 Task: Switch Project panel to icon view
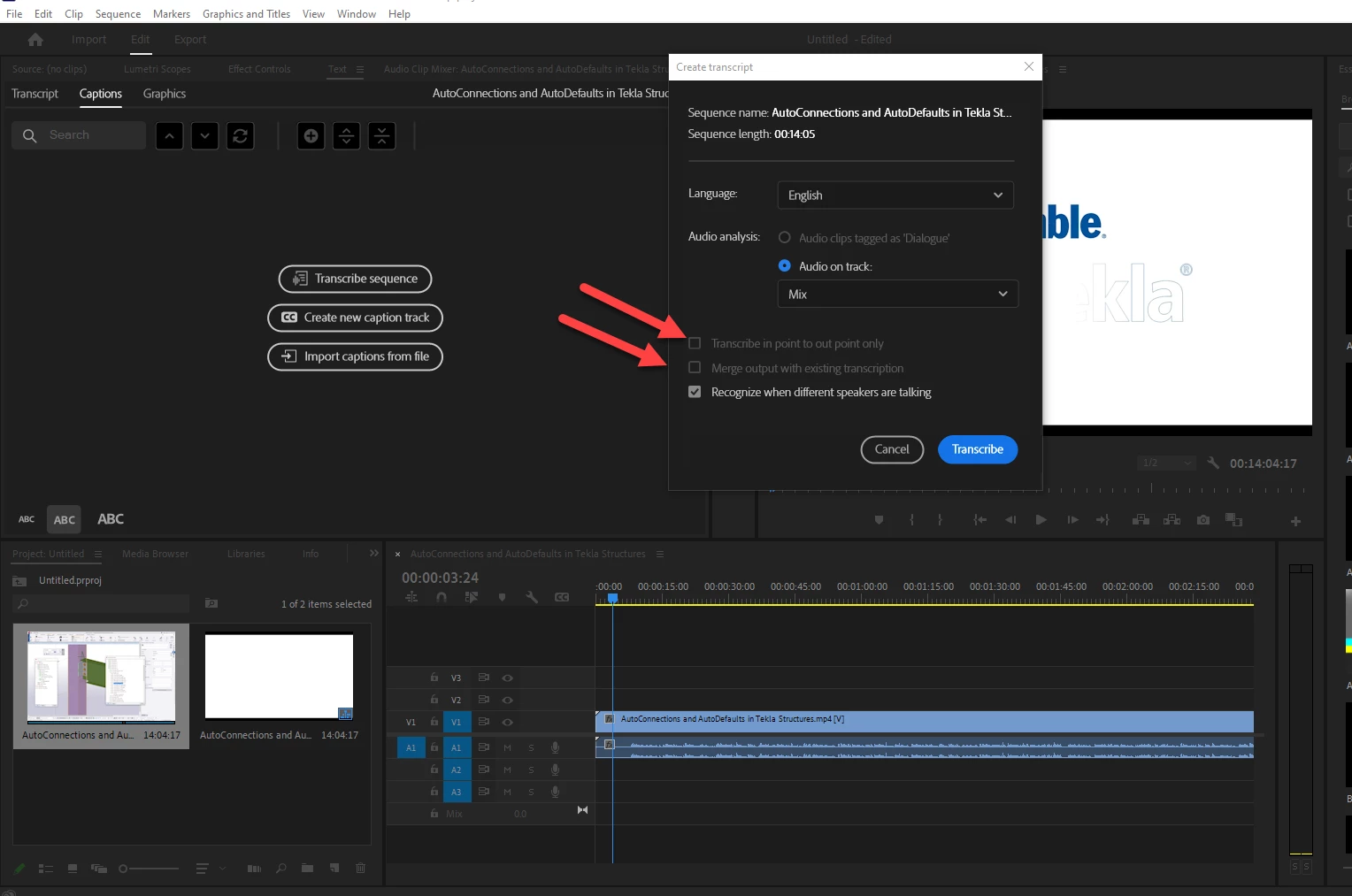click(73, 869)
